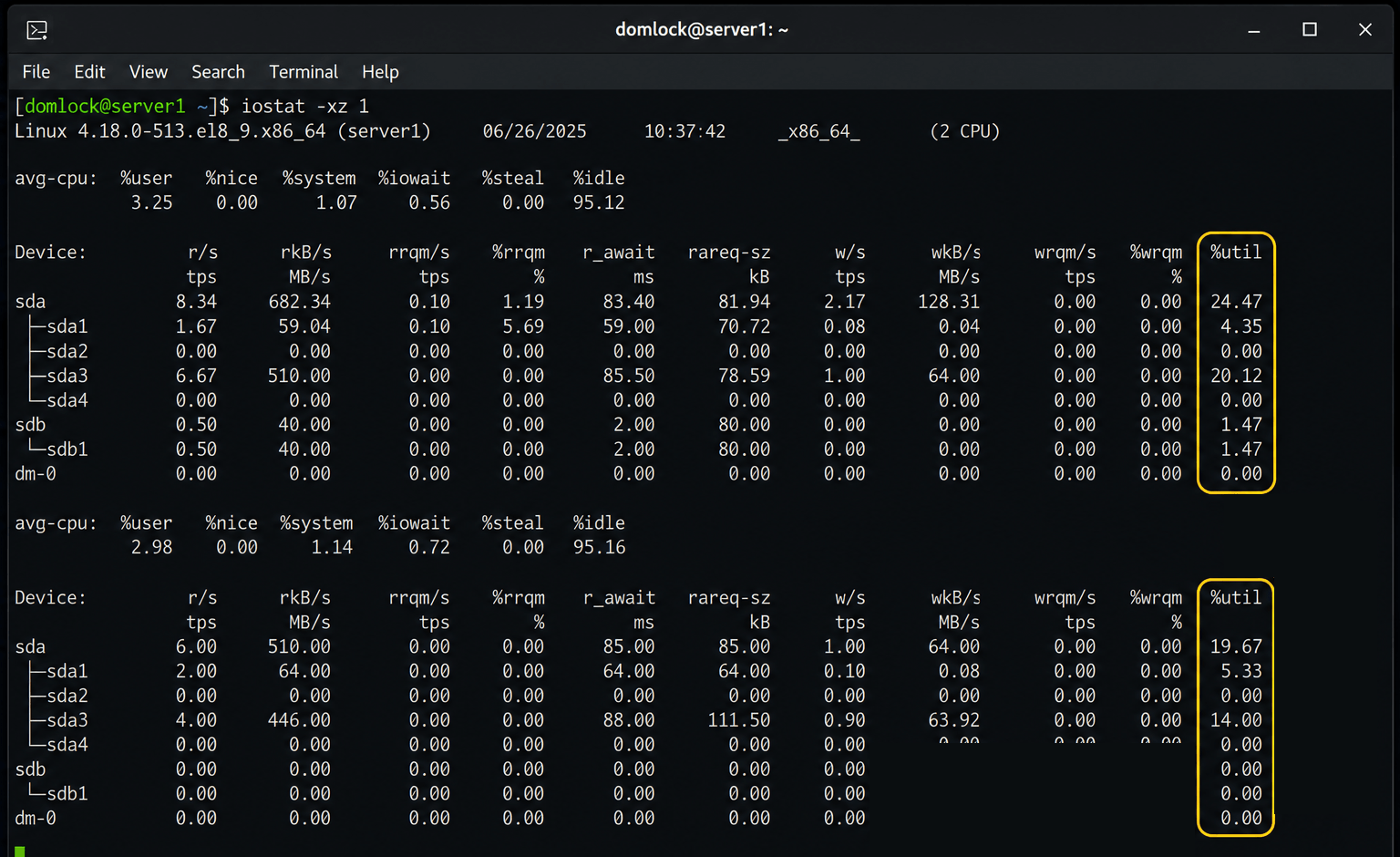Click the sda3 rkB/s value '446.00'

point(299,720)
